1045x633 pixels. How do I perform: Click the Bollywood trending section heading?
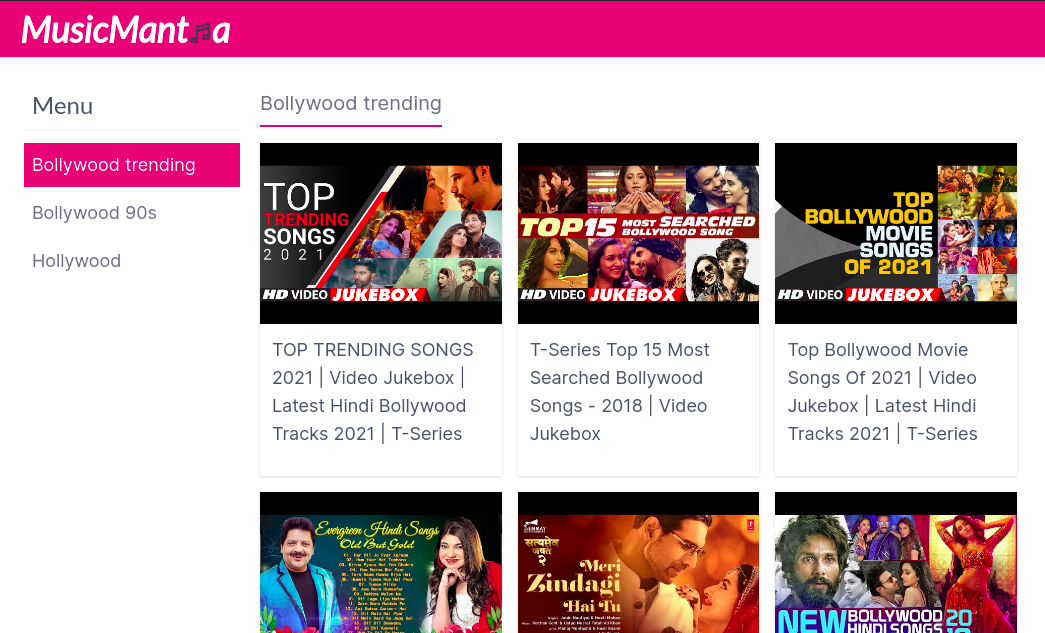[x=351, y=103]
